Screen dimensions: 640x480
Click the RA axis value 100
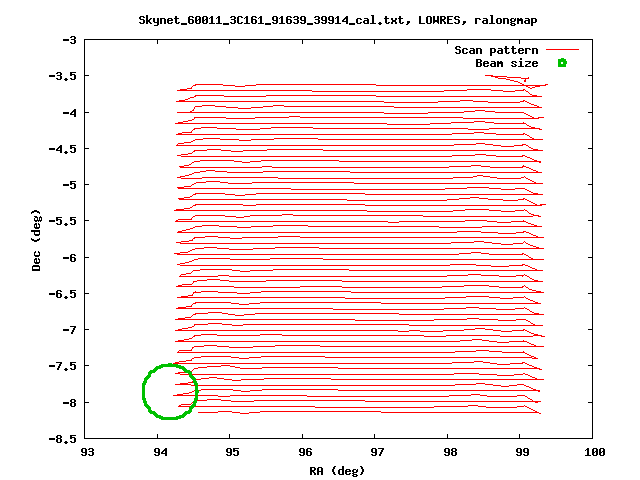595,452
